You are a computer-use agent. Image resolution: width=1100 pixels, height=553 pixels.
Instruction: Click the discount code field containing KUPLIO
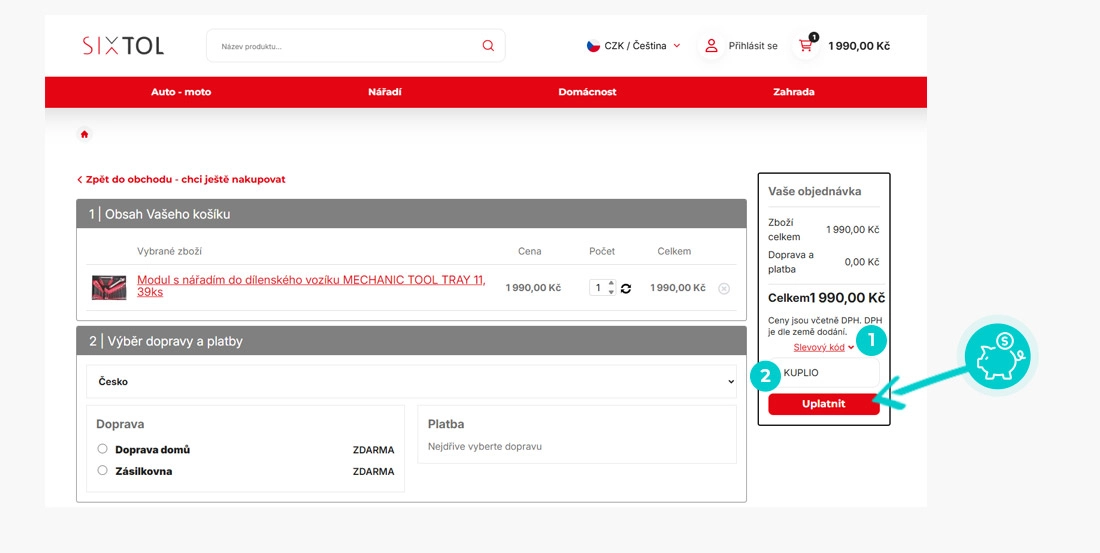pos(824,373)
